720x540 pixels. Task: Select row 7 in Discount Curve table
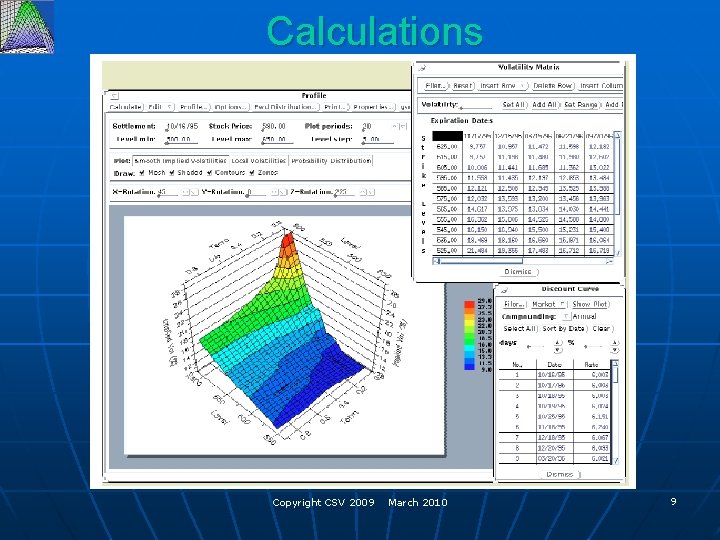554,438
